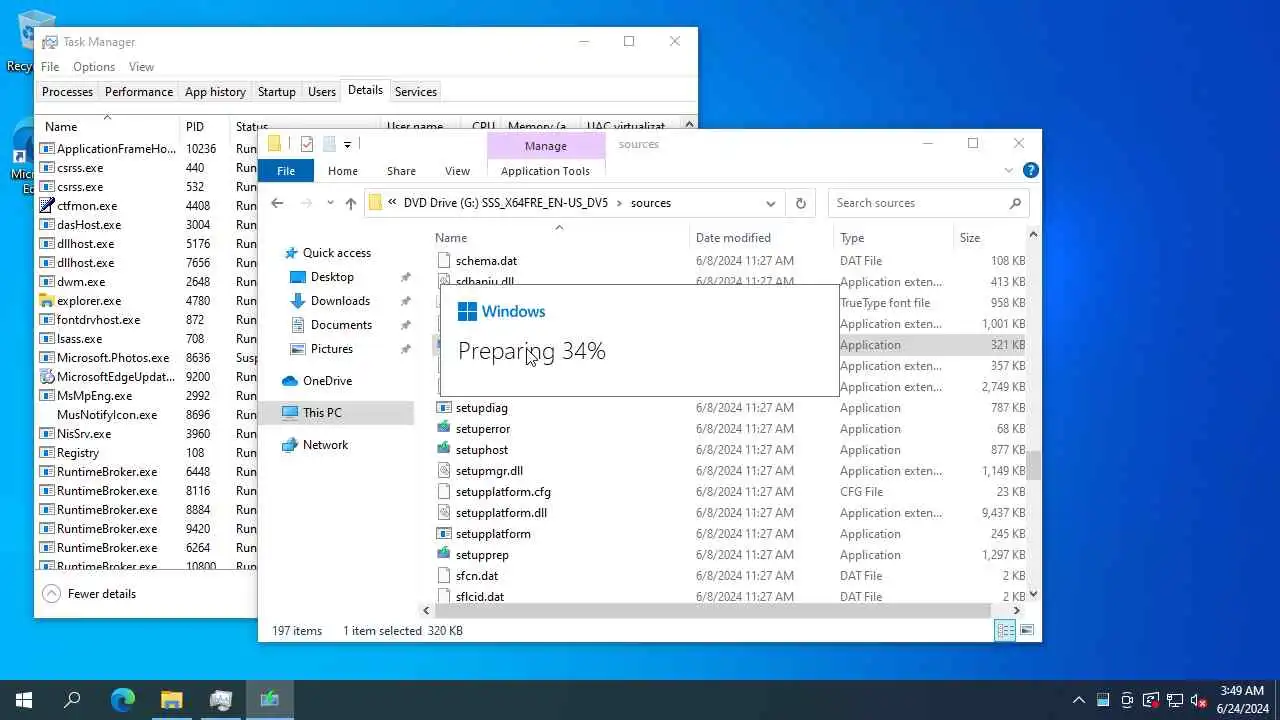The width and height of the screenshot is (1280, 720).
Task: Go back using Explorer's Back arrow
Action: 277,203
